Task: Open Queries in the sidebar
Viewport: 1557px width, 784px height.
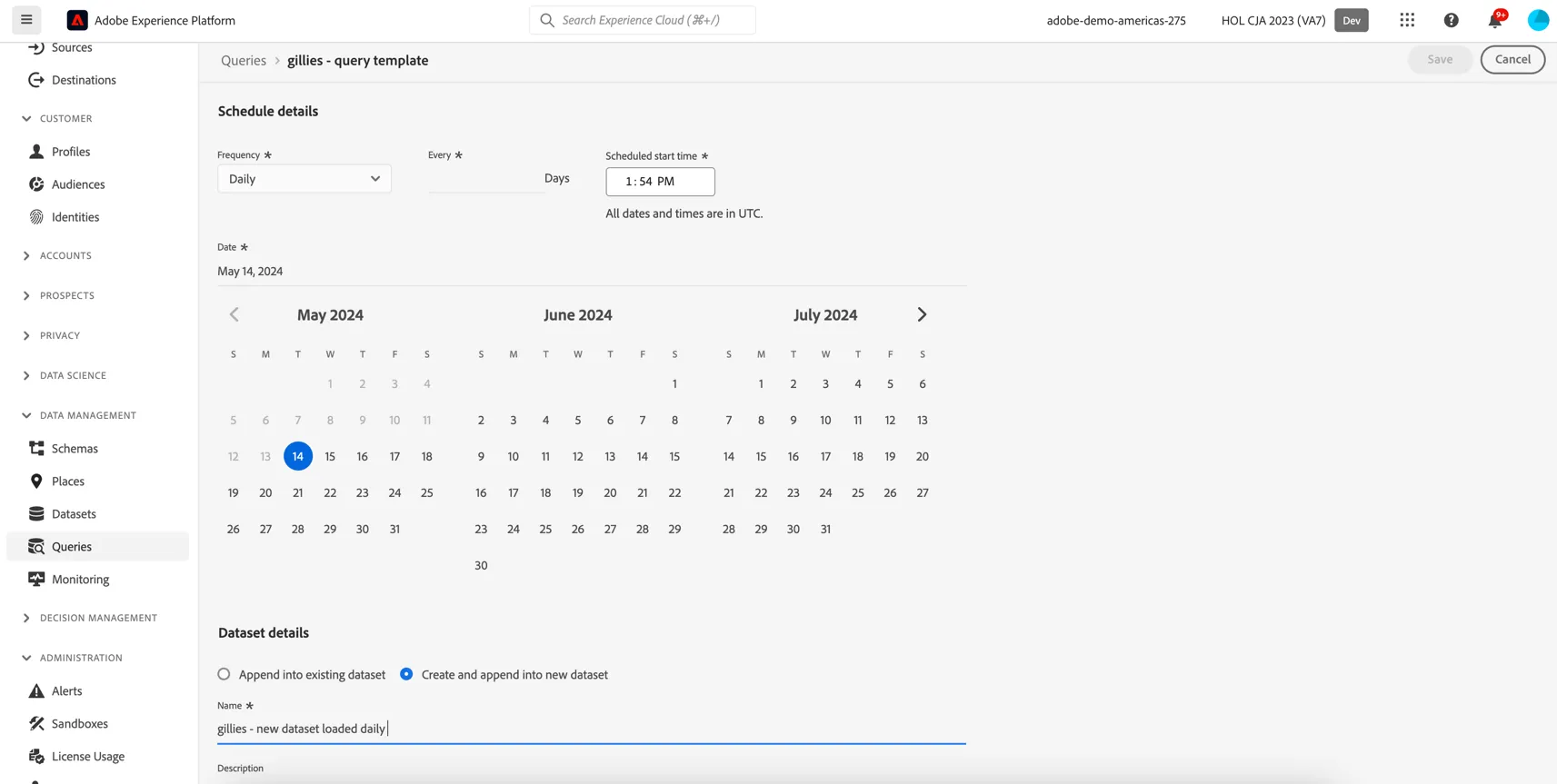Action: pyautogui.click(x=98, y=547)
